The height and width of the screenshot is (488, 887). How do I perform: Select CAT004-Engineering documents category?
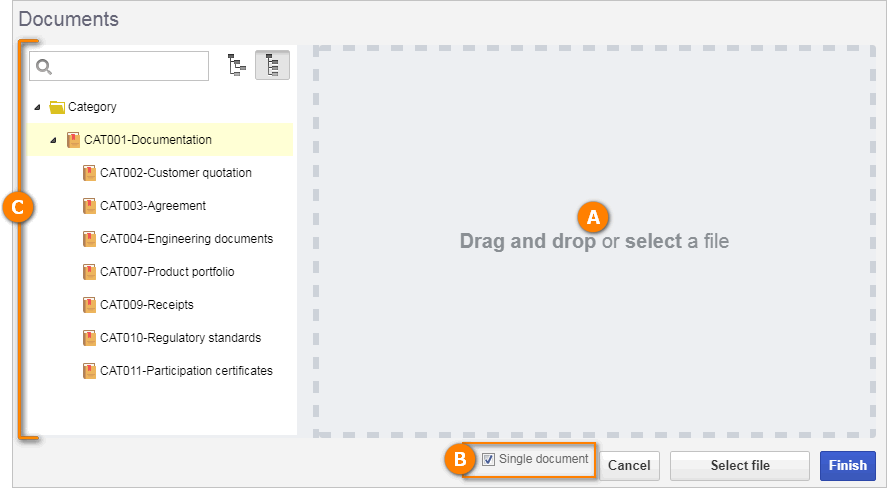187,239
